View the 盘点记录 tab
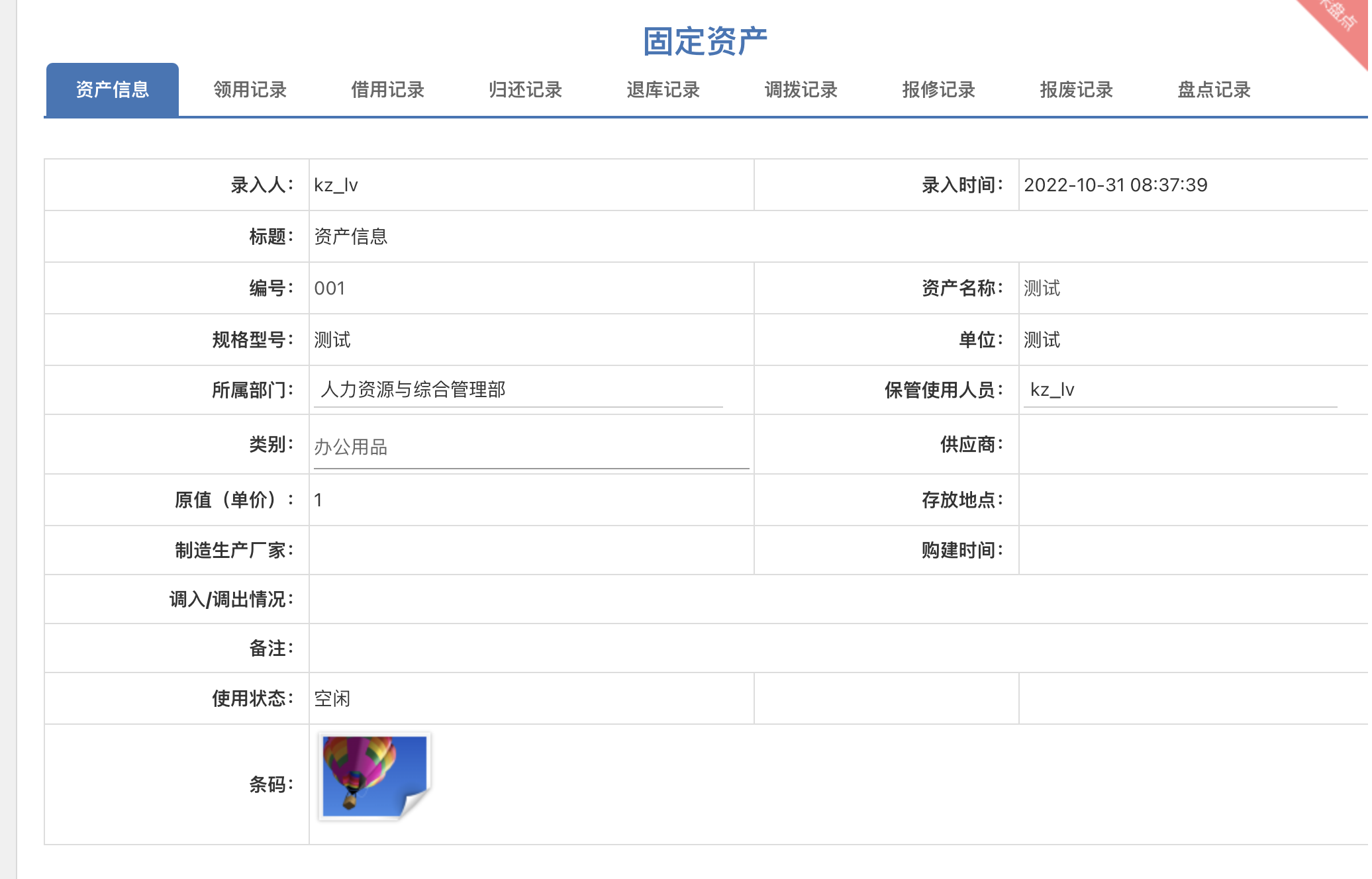The image size is (1372, 879). coord(1213,89)
